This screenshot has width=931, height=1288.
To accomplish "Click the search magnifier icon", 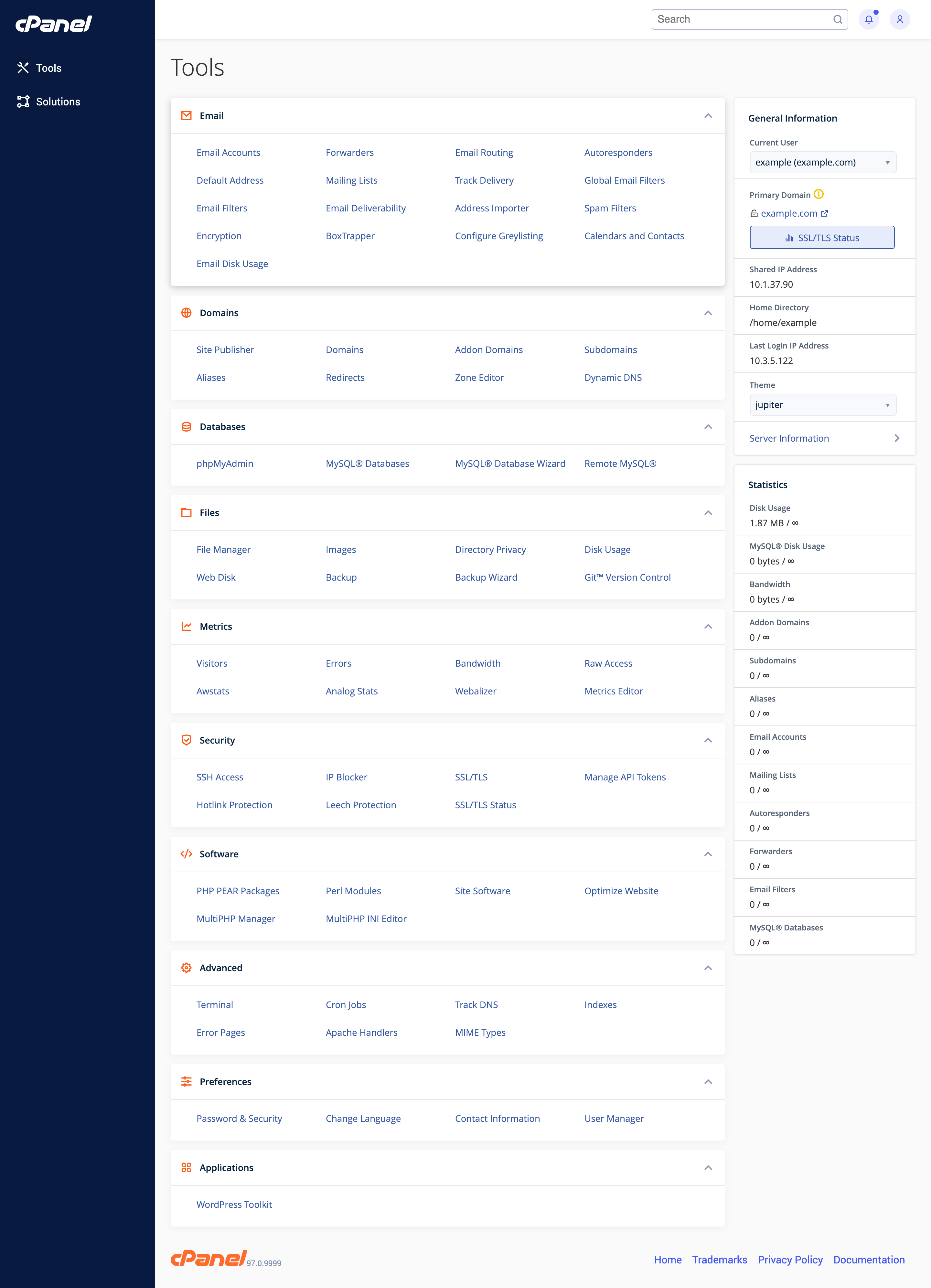I will coord(837,19).
